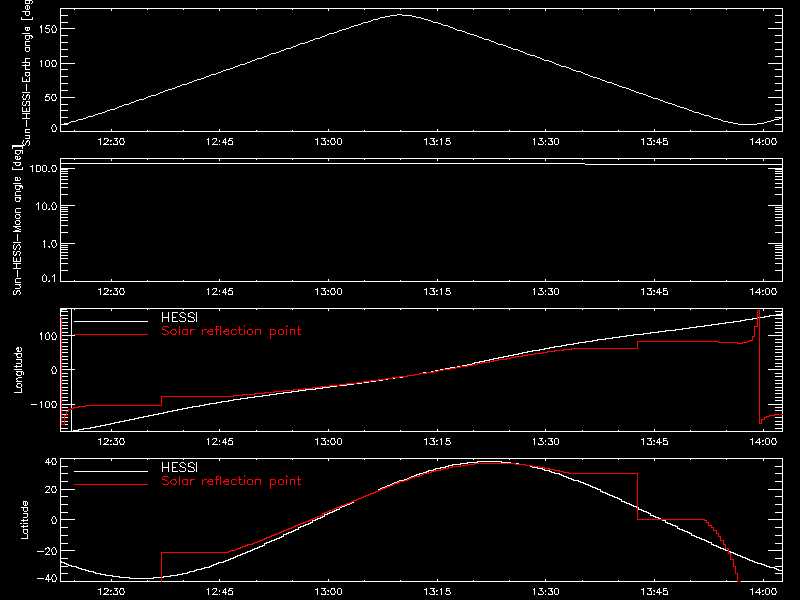Viewport: 800px width, 600px height.
Task: Click the 14:00 time label under latitude plot
Action: pyautogui.click(x=763, y=592)
